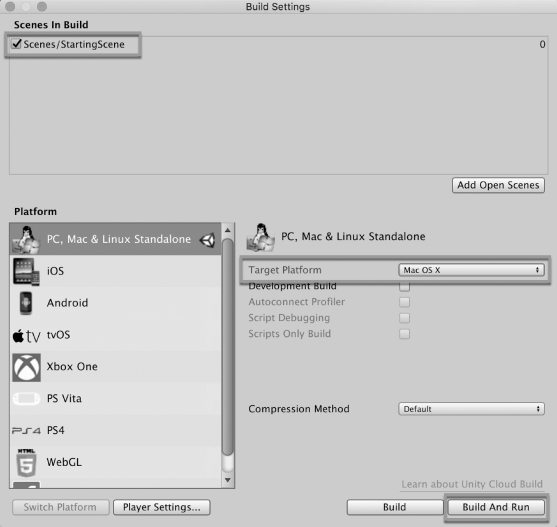The width and height of the screenshot is (557, 527).
Task: Click the Unity logo on selected platform row
Action: pos(207,240)
